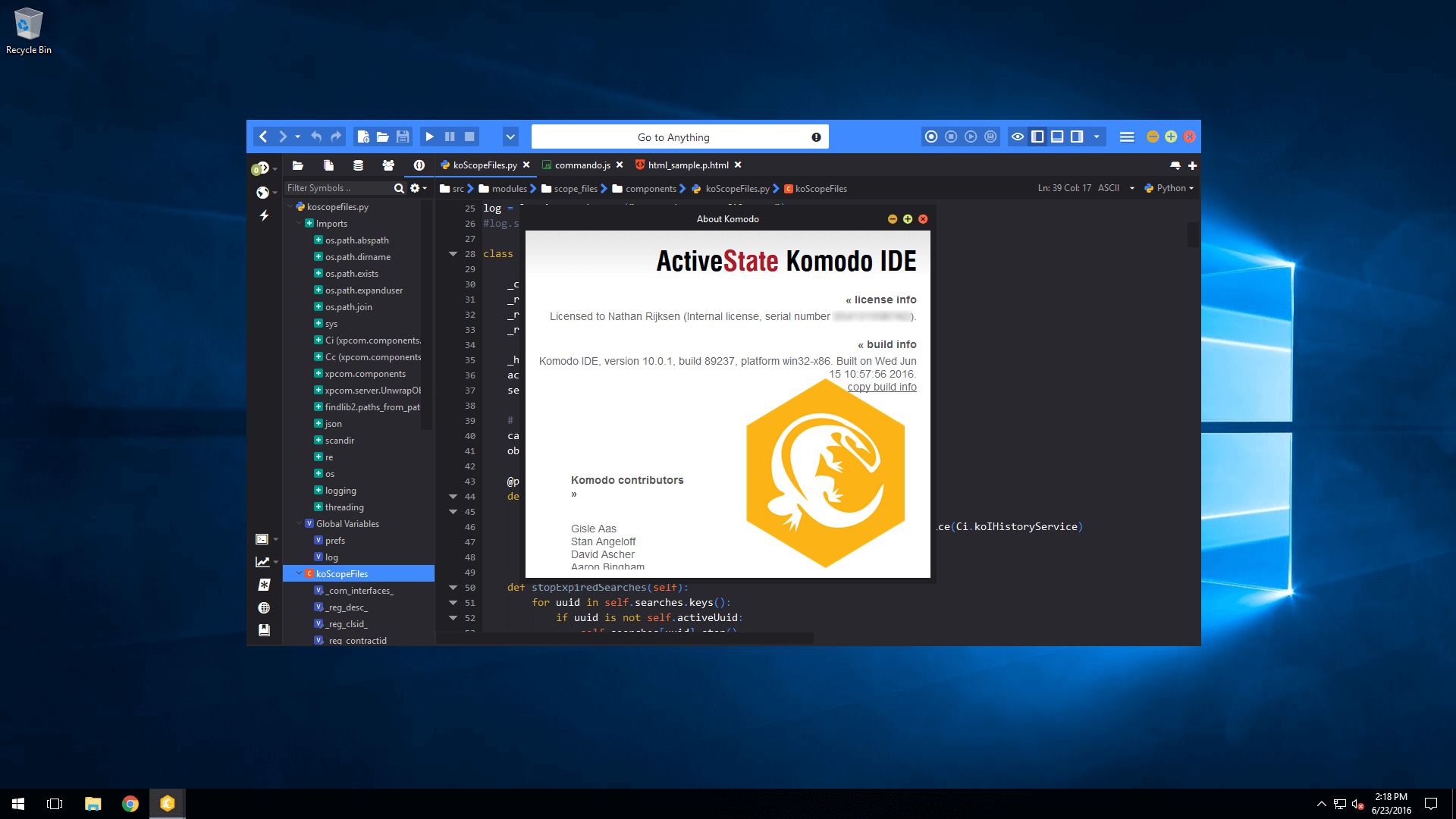Click the lightning bolt sidebar icon
This screenshot has width=1456, height=819.
[x=264, y=215]
